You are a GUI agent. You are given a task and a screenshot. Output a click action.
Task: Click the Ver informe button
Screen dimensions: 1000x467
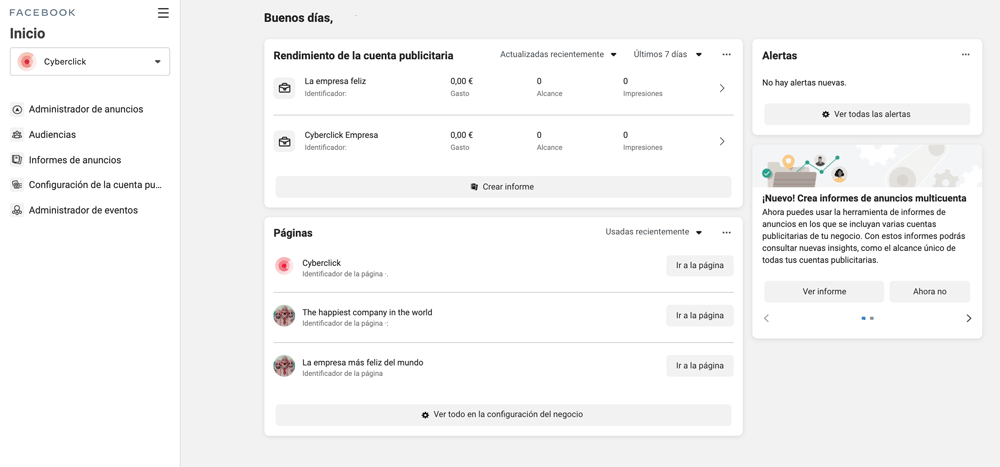824,292
